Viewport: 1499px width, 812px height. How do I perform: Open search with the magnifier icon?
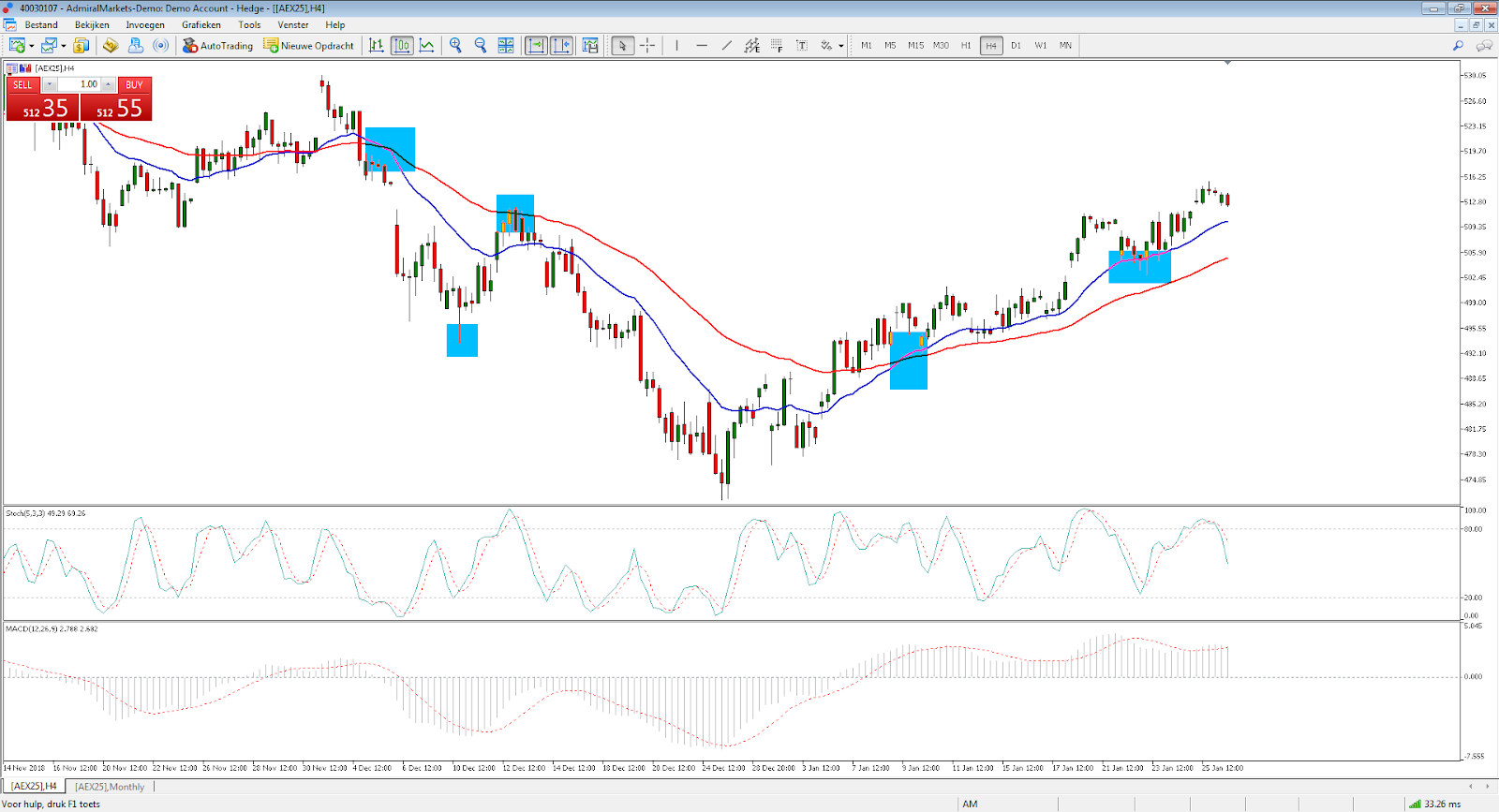click(1458, 45)
